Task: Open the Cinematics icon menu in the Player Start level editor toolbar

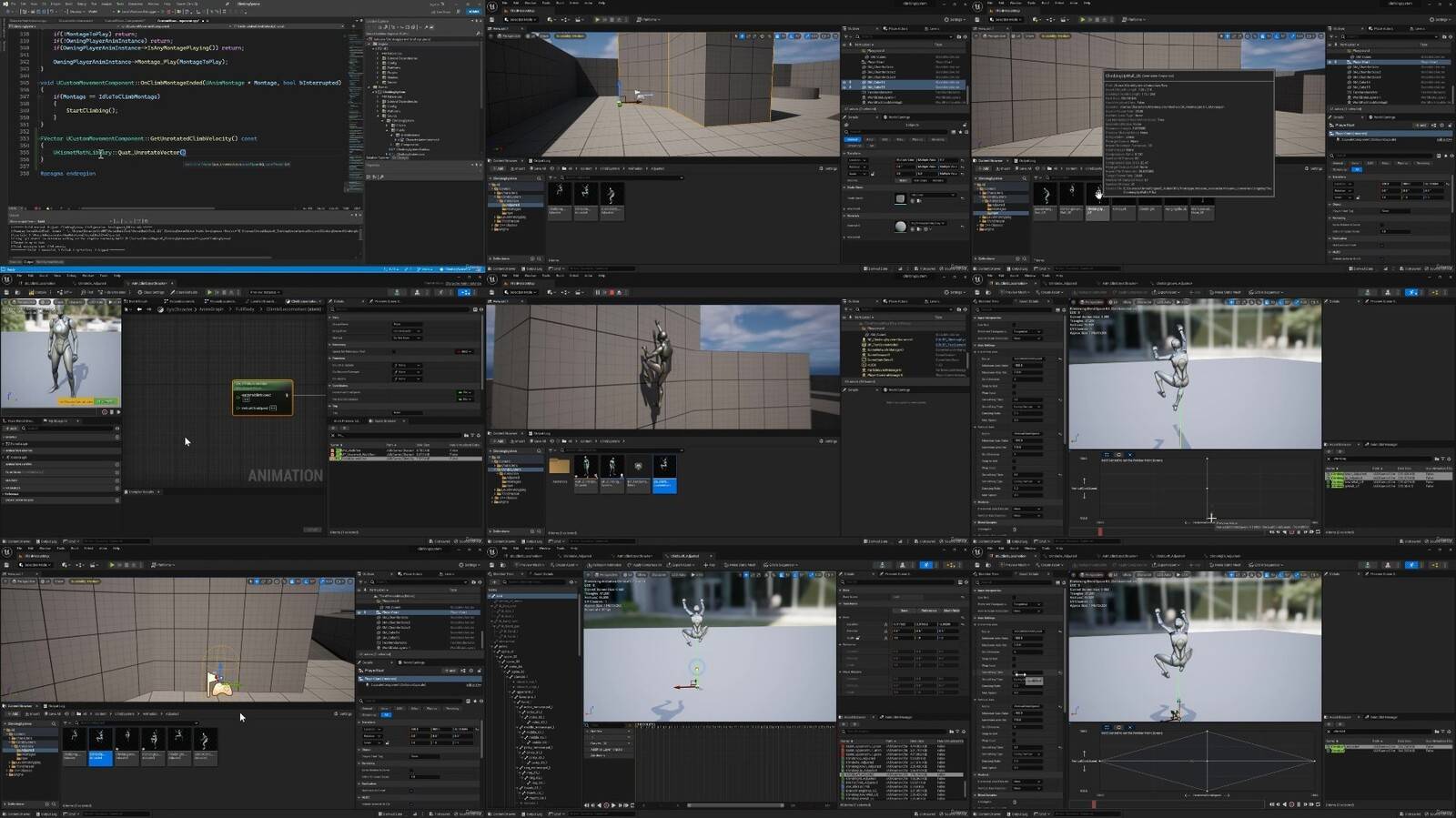Action: (x=94, y=565)
